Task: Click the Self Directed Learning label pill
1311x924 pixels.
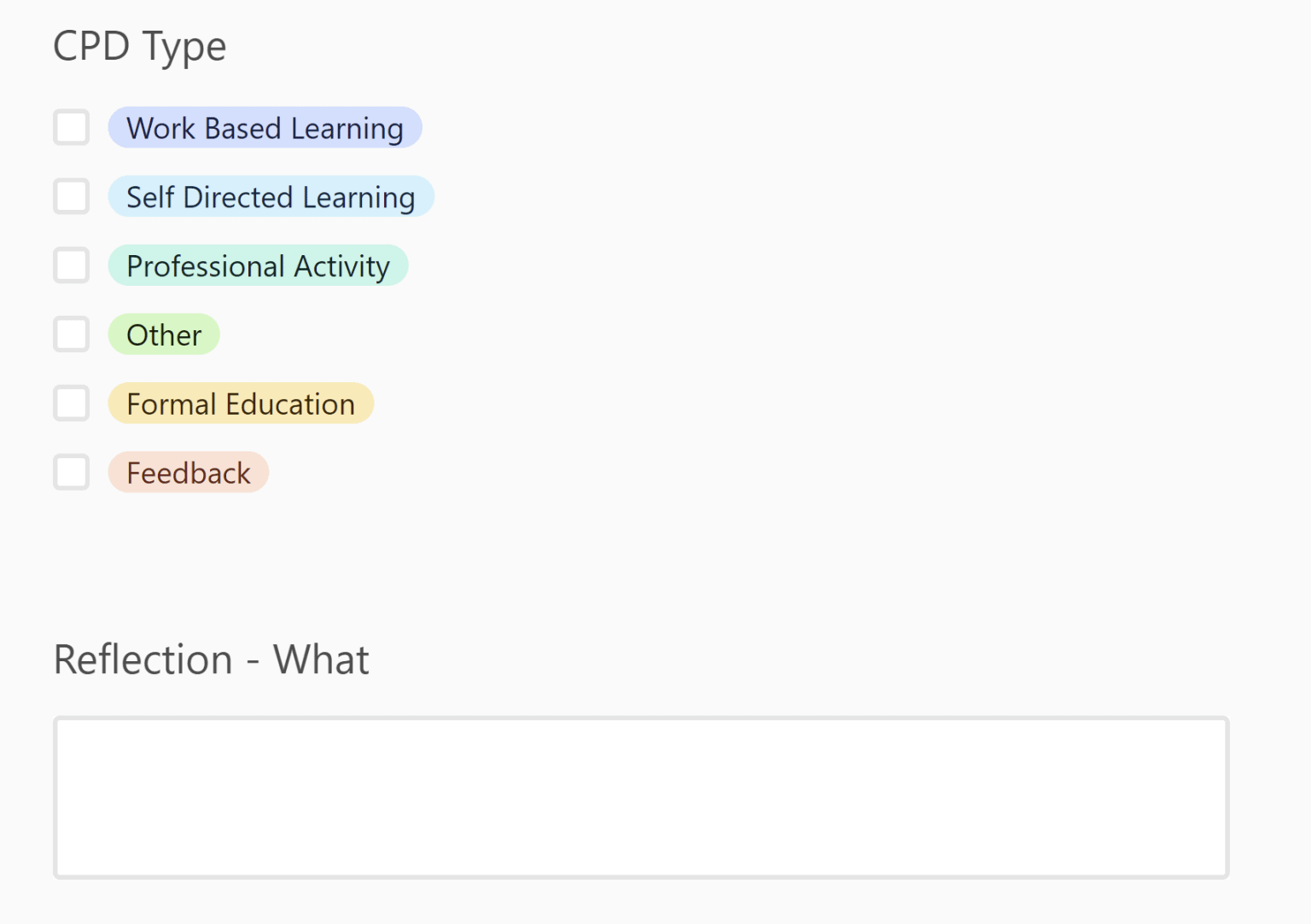Action: (x=271, y=197)
